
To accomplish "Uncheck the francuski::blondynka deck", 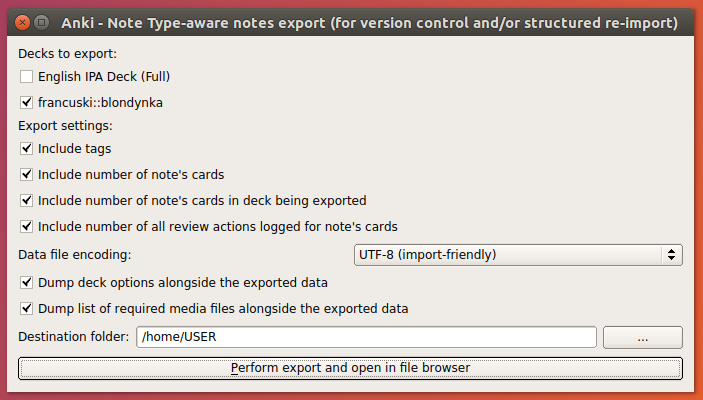I will (x=26, y=101).
